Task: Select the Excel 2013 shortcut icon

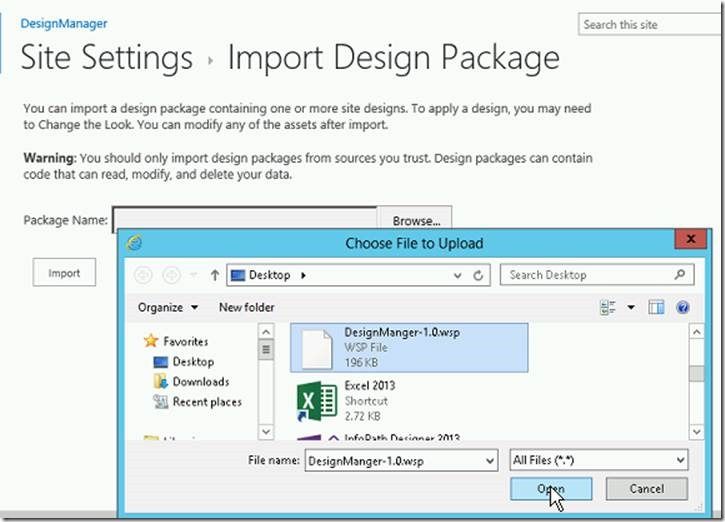Action: point(317,401)
